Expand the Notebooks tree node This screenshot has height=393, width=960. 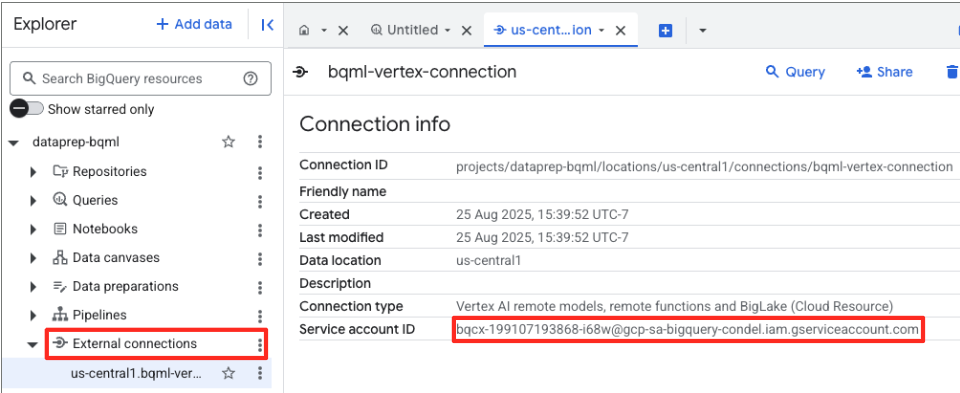pyautogui.click(x=33, y=229)
